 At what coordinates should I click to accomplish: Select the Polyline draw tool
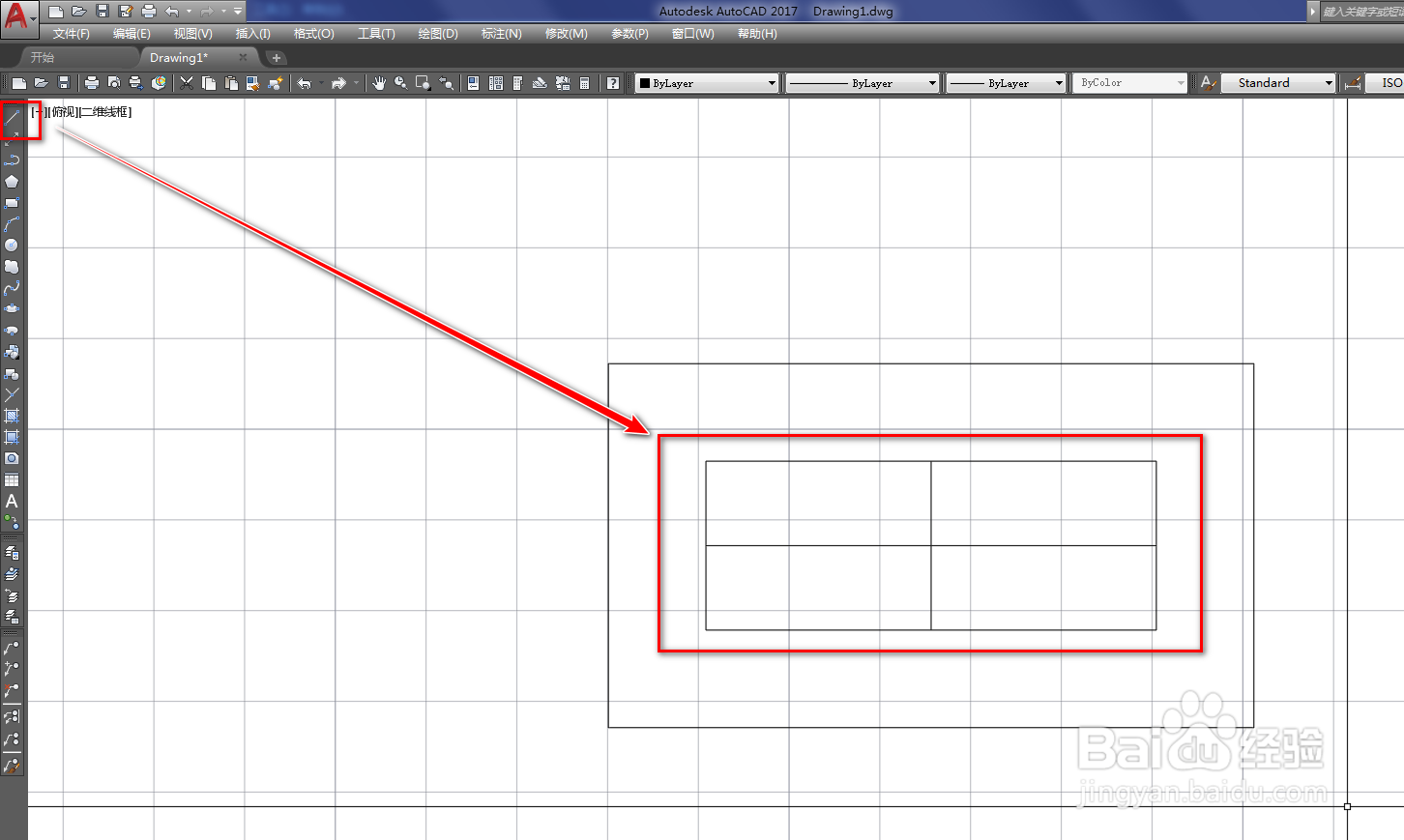click(12, 159)
